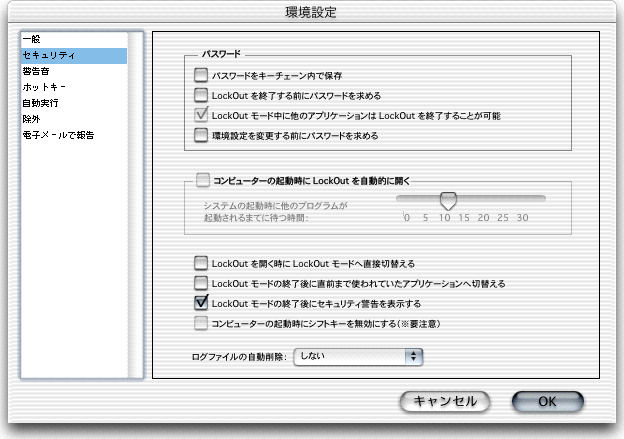The height and width of the screenshot is (439, 624).
Task: Click the キャンセル button
Action: coord(445,401)
